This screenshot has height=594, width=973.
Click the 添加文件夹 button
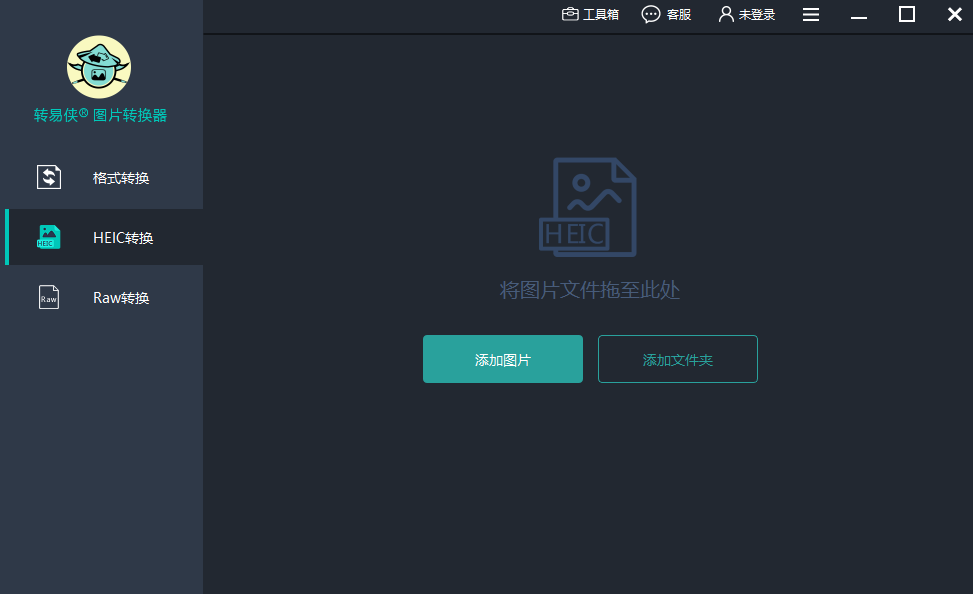[678, 359]
